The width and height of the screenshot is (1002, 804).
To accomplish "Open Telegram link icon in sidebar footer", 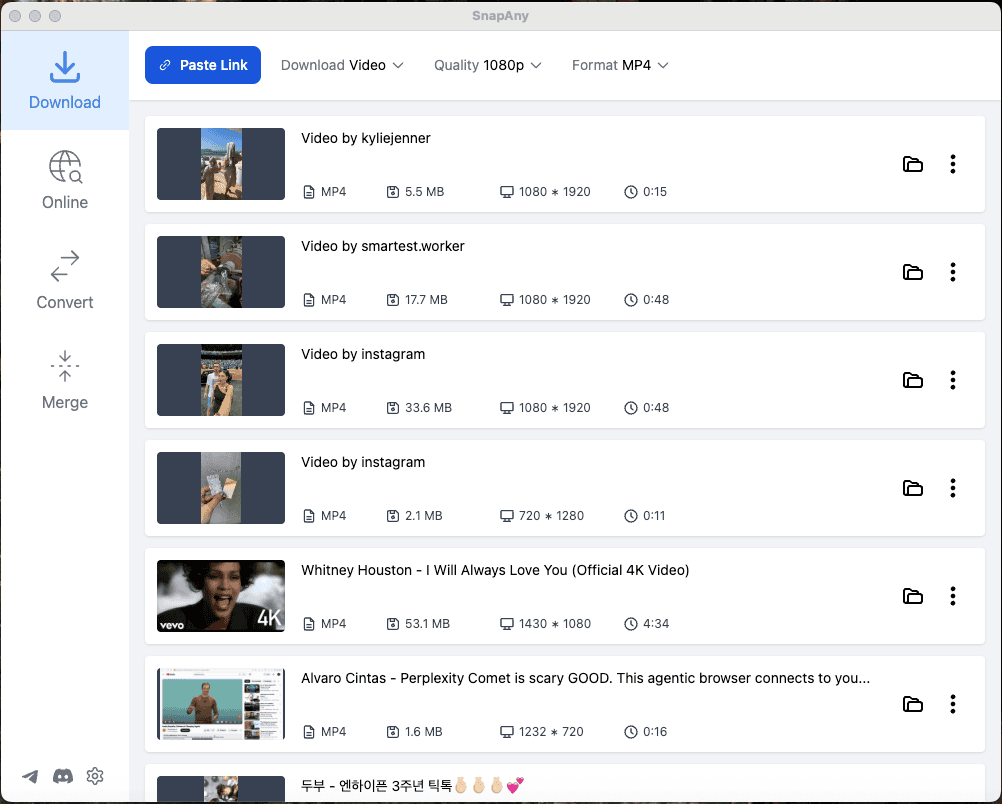I will pos(30,776).
